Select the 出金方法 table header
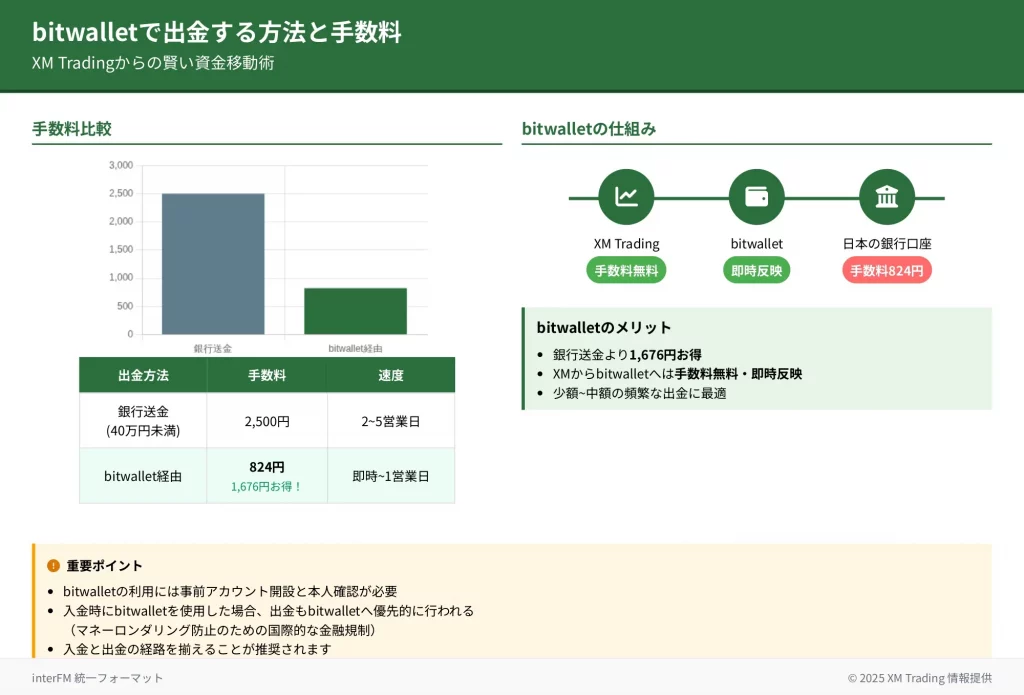Screen dimensions: 1024x695 143,376
